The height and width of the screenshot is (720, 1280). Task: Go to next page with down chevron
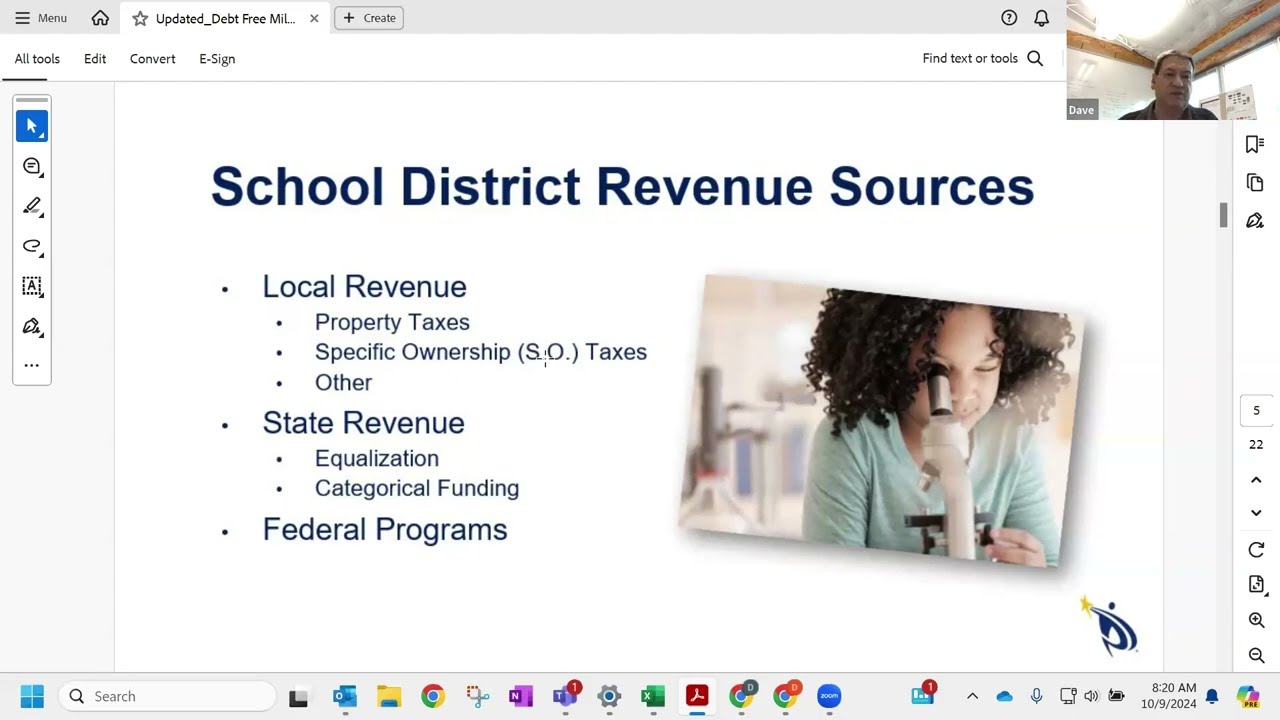pyautogui.click(x=1256, y=513)
